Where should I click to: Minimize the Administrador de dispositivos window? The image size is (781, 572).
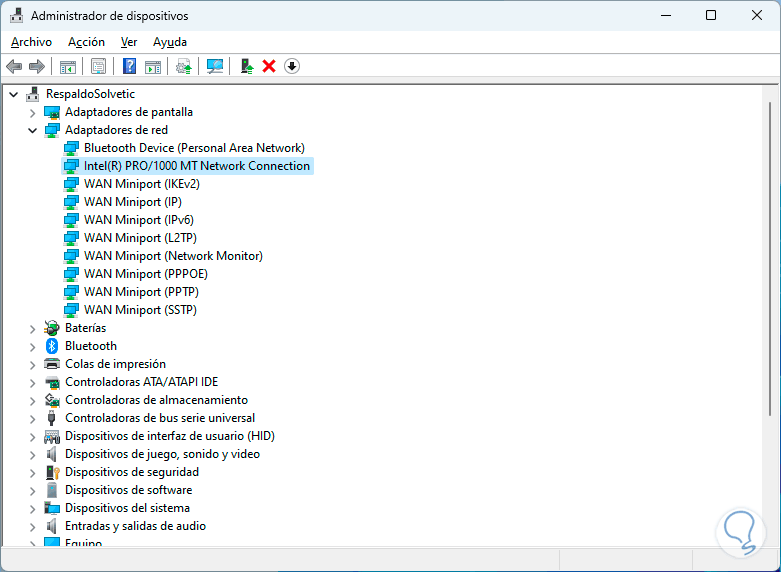(x=666, y=15)
